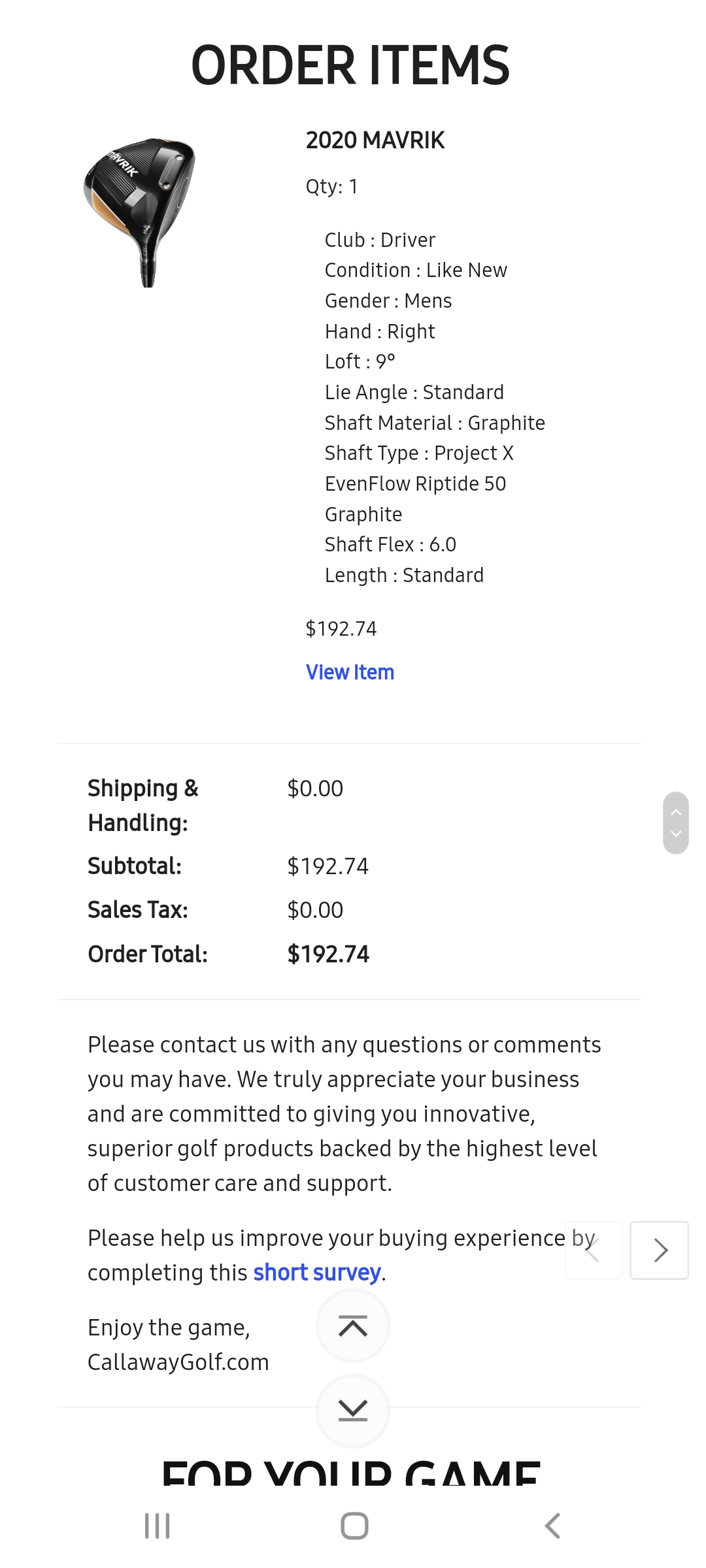Tap the scroll-to-top arrow button
Screen dimensions: 706x1568
point(353,1326)
